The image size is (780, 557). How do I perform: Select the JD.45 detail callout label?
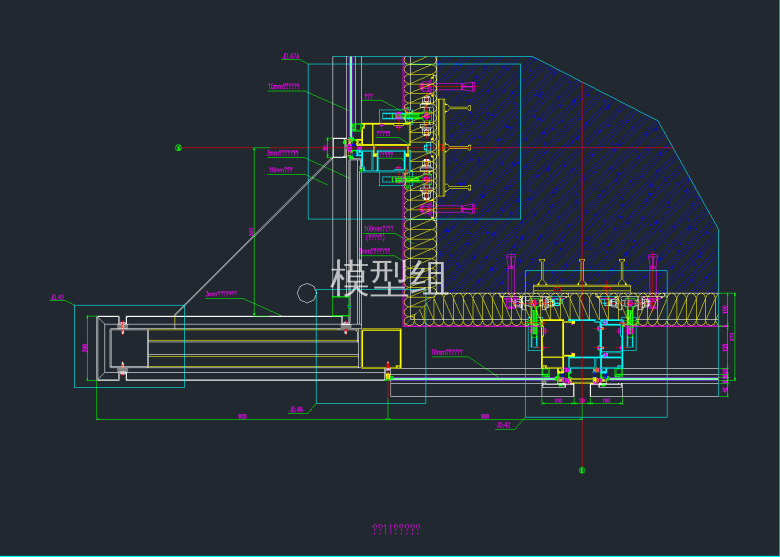(57, 297)
